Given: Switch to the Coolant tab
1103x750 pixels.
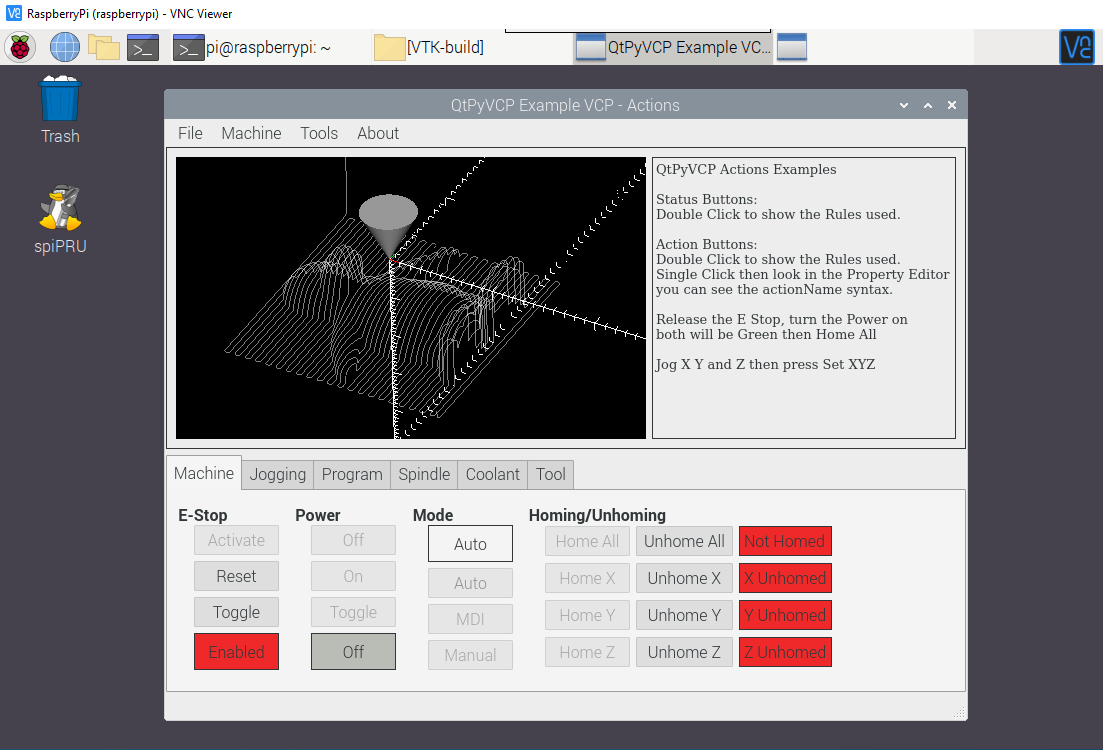Looking at the screenshot, I should (x=492, y=474).
